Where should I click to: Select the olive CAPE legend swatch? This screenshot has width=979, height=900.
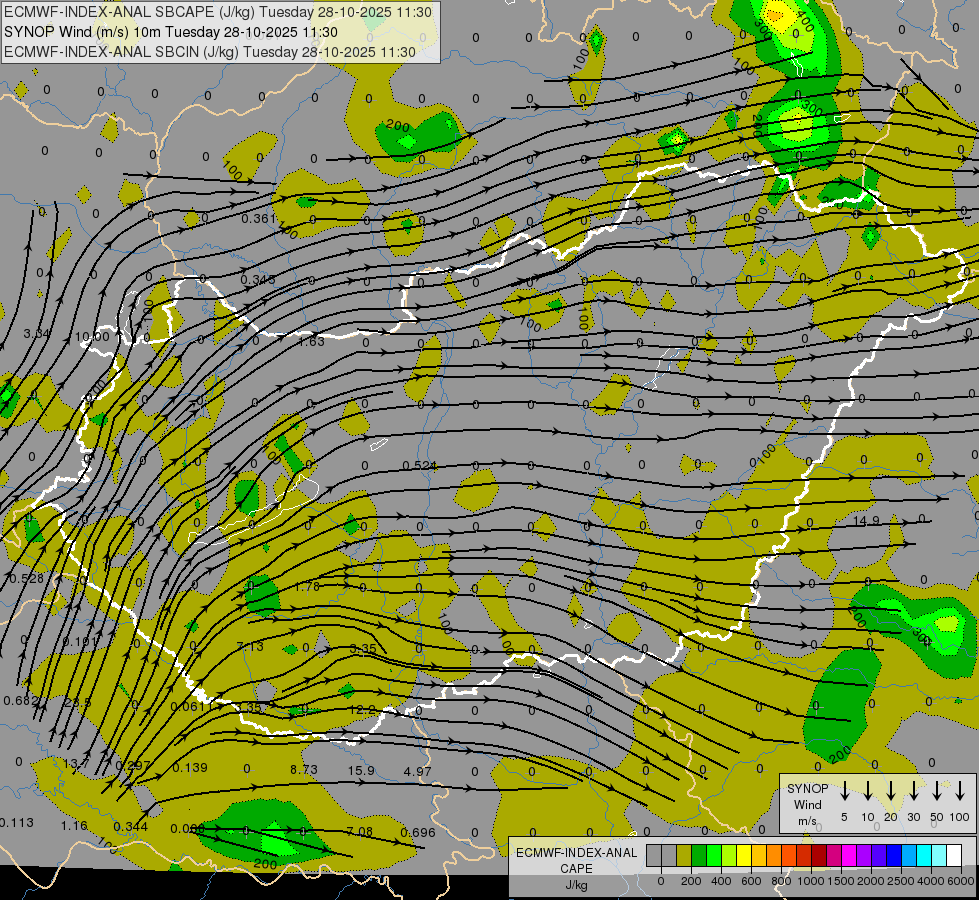684,856
